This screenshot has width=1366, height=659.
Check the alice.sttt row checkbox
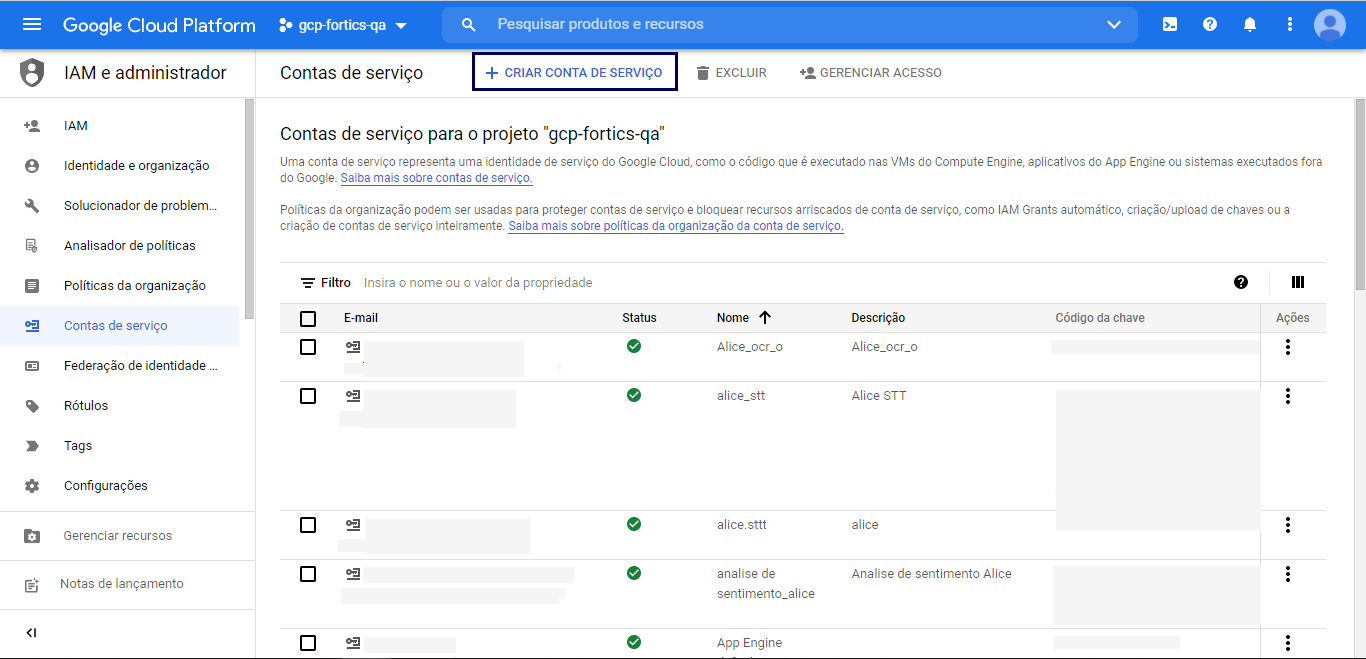click(x=308, y=525)
